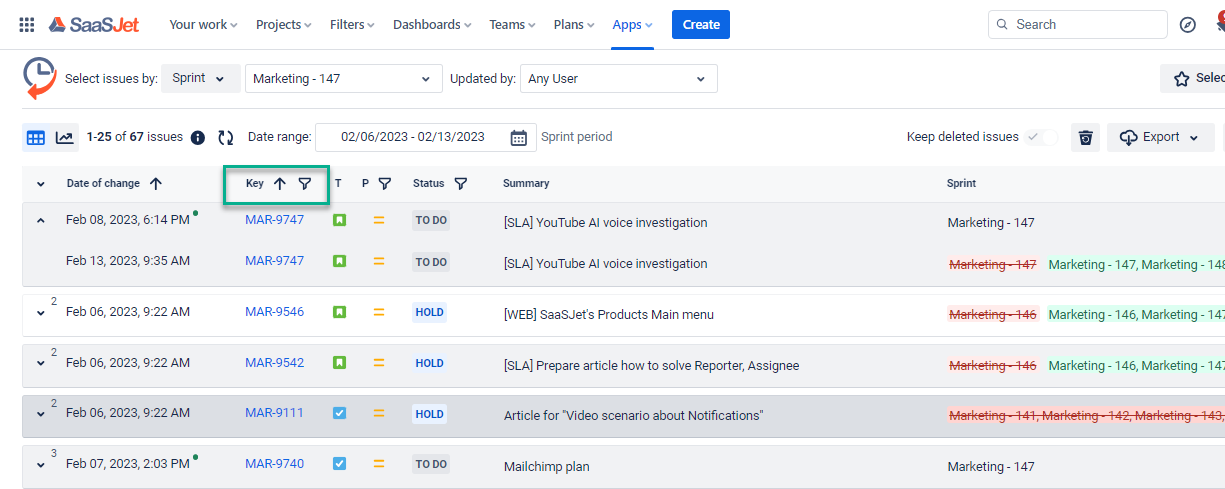1225x489 pixels.
Task: Toggle the Keep deleted issues switch
Action: (x=1041, y=137)
